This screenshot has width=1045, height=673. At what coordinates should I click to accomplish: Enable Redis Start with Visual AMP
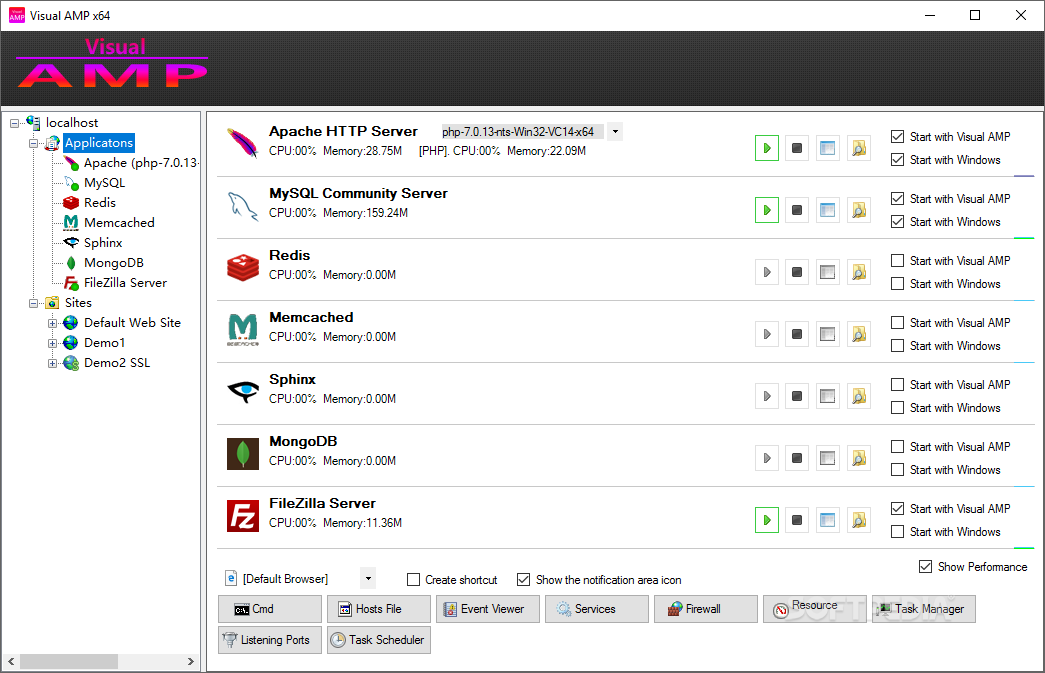pyautogui.click(x=898, y=261)
